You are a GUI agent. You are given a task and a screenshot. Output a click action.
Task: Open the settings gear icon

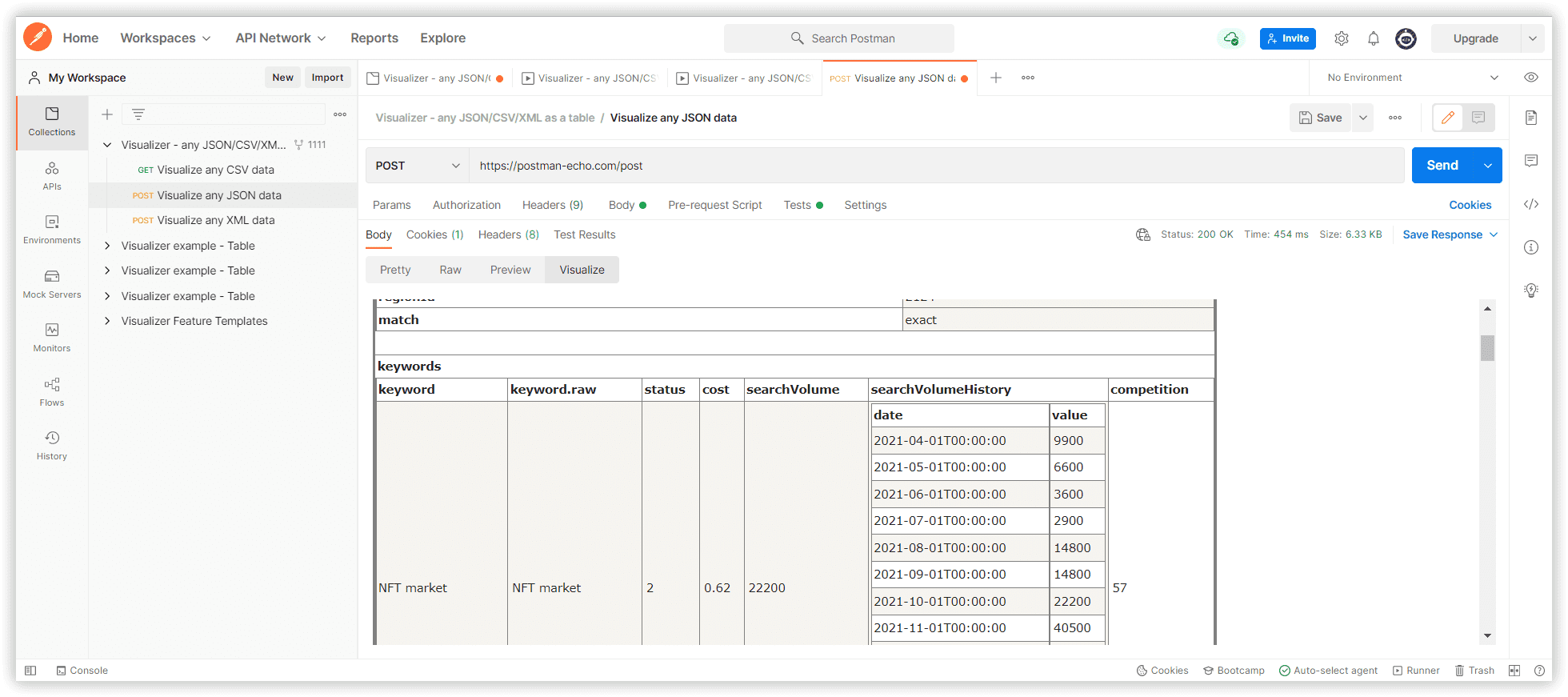click(x=1342, y=38)
